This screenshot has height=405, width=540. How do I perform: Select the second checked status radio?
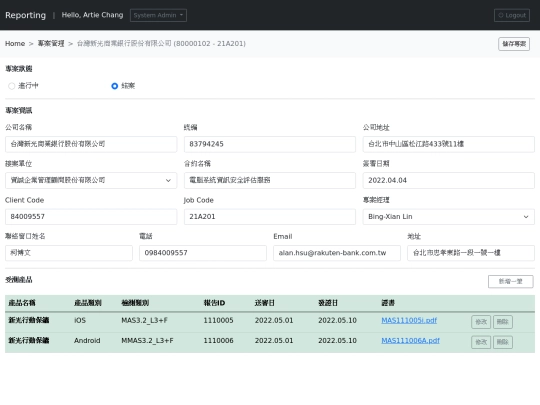click(x=115, y=86)
